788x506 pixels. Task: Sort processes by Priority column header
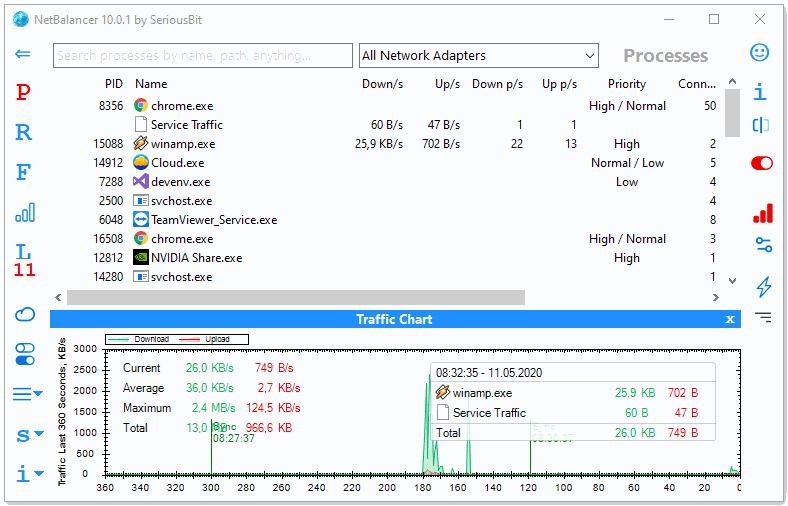[x=626, y=84]
